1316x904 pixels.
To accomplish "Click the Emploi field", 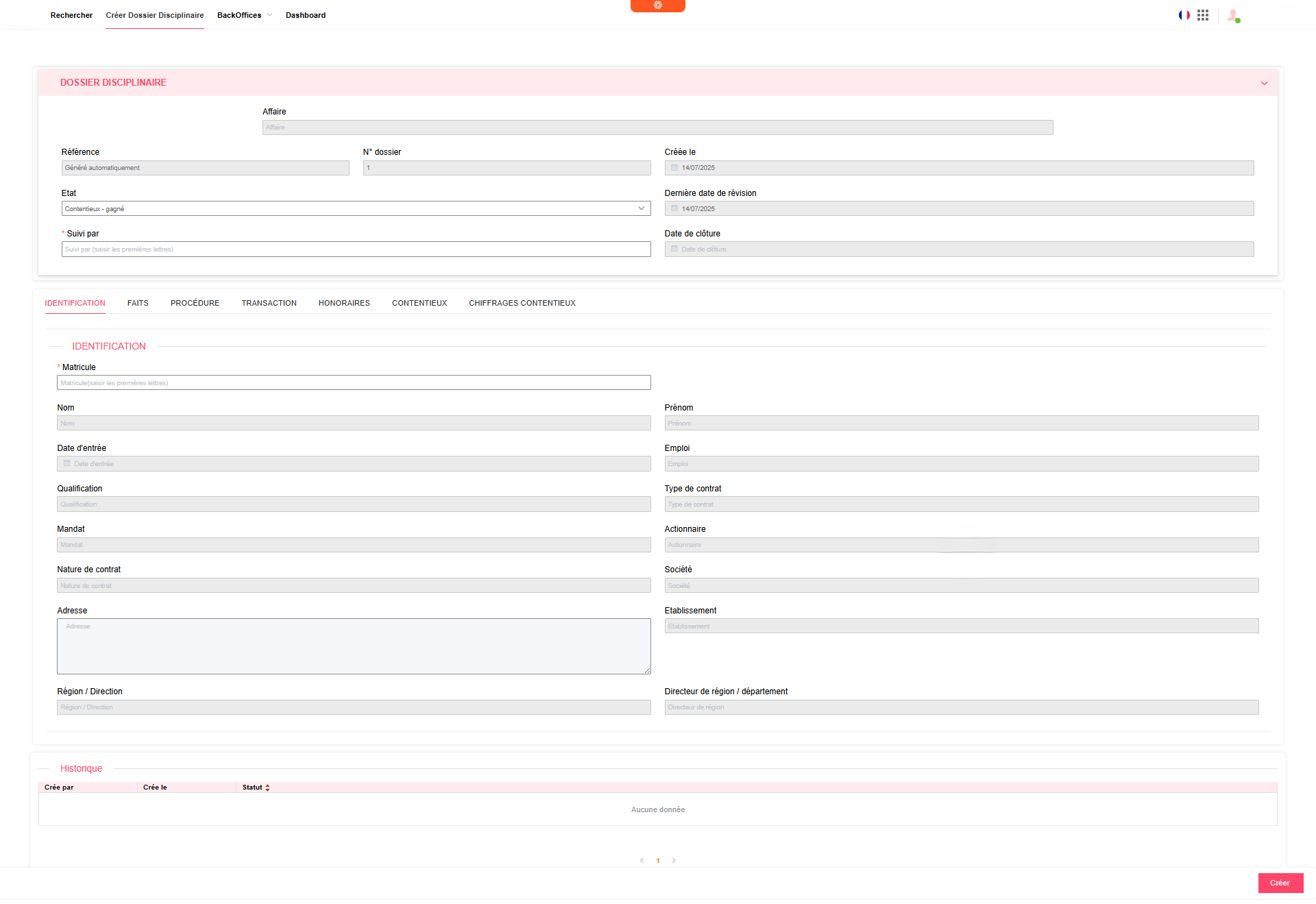I will 962,463.
